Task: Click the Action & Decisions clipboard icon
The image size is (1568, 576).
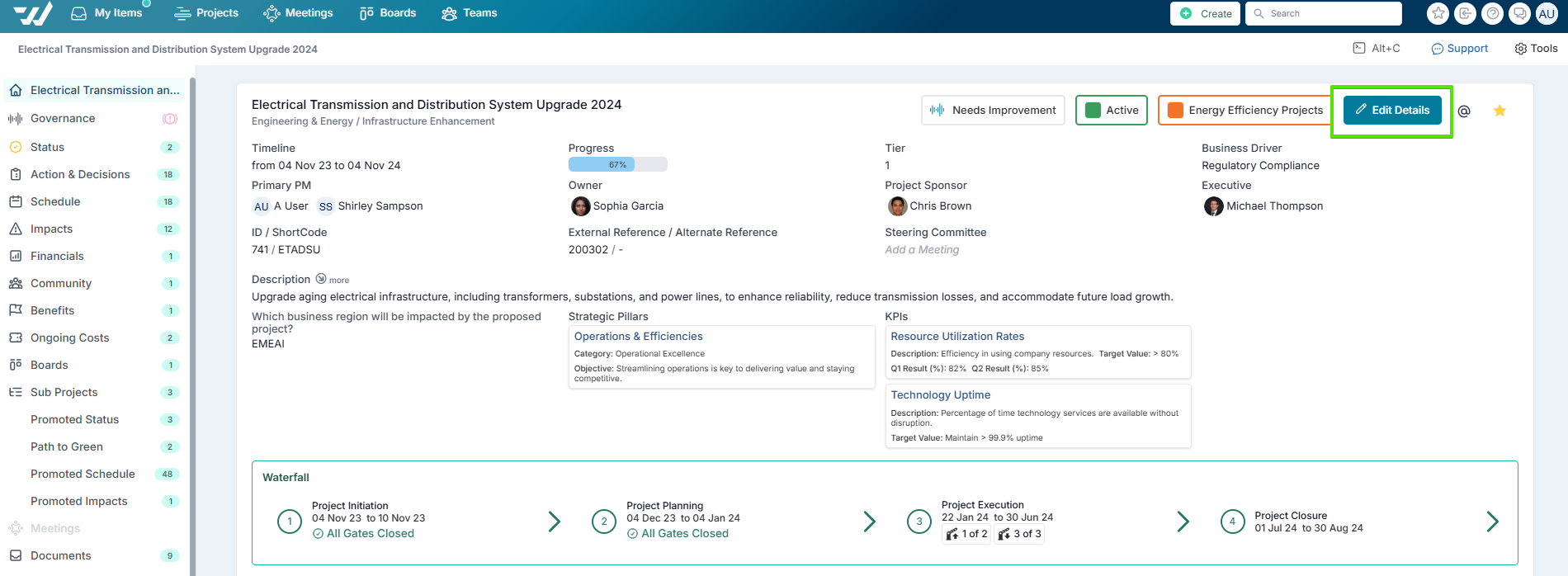Action: tap(16, 174)
